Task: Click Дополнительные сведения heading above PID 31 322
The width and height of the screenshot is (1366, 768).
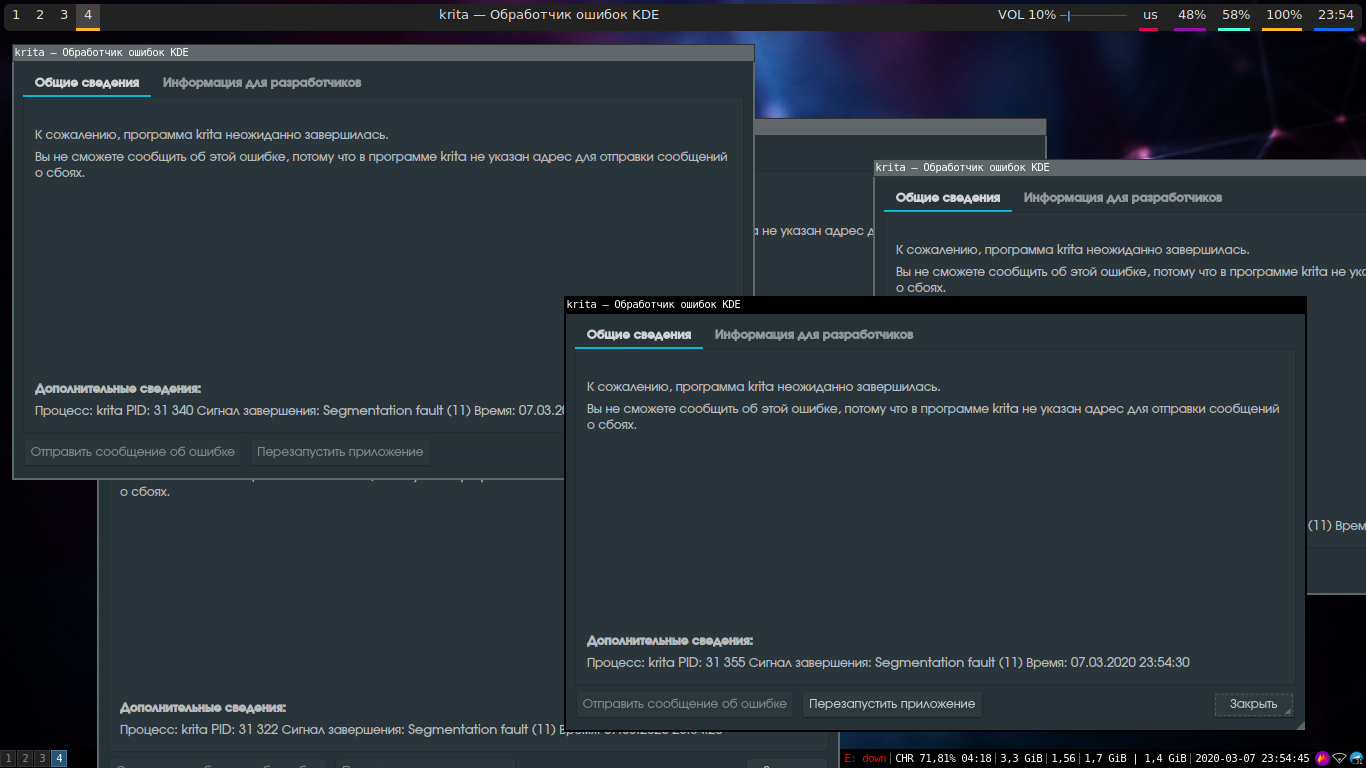Action: [203, 707]
